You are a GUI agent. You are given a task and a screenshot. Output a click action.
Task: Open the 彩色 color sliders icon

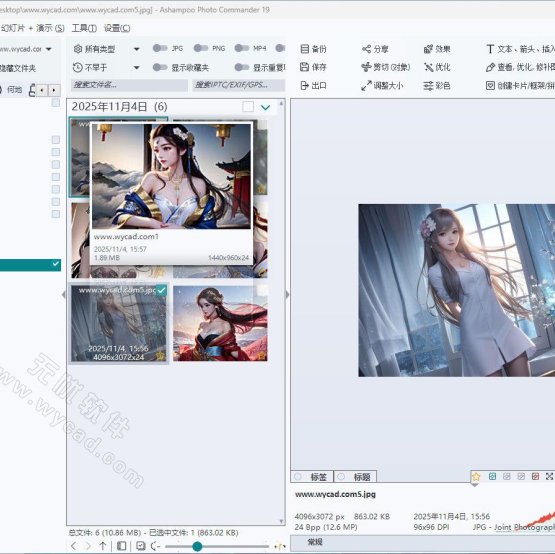point(428,85)
